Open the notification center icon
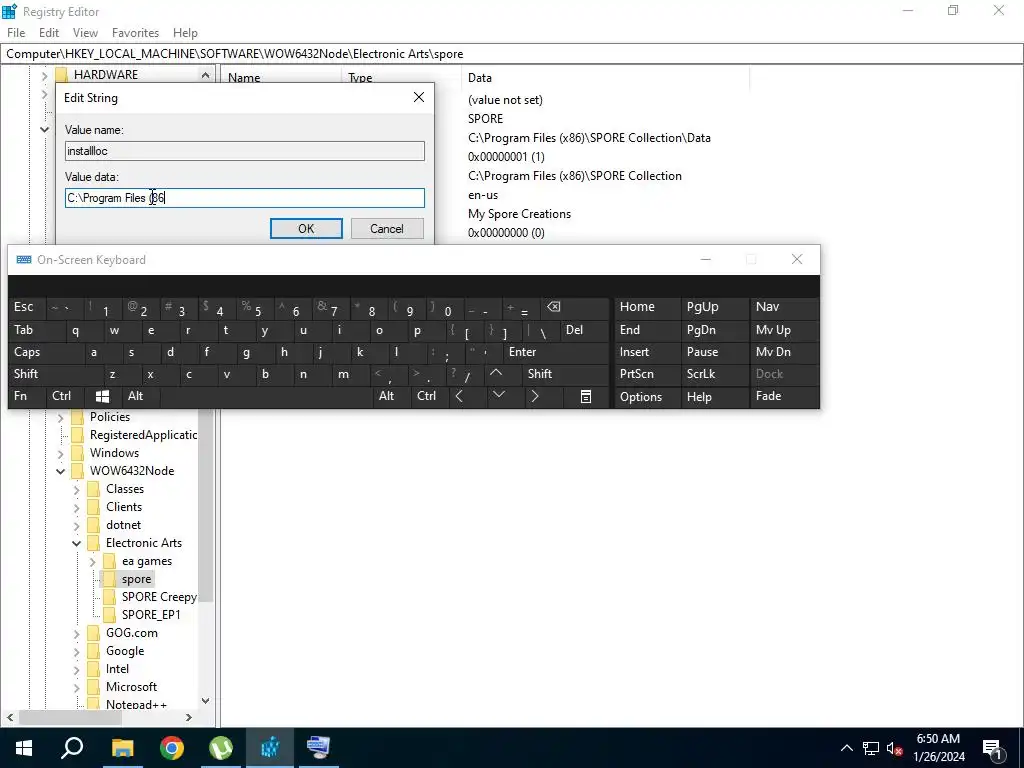The height and width of the screenshot is (768, 1024). pyautogui.click(x=991, y=748)
